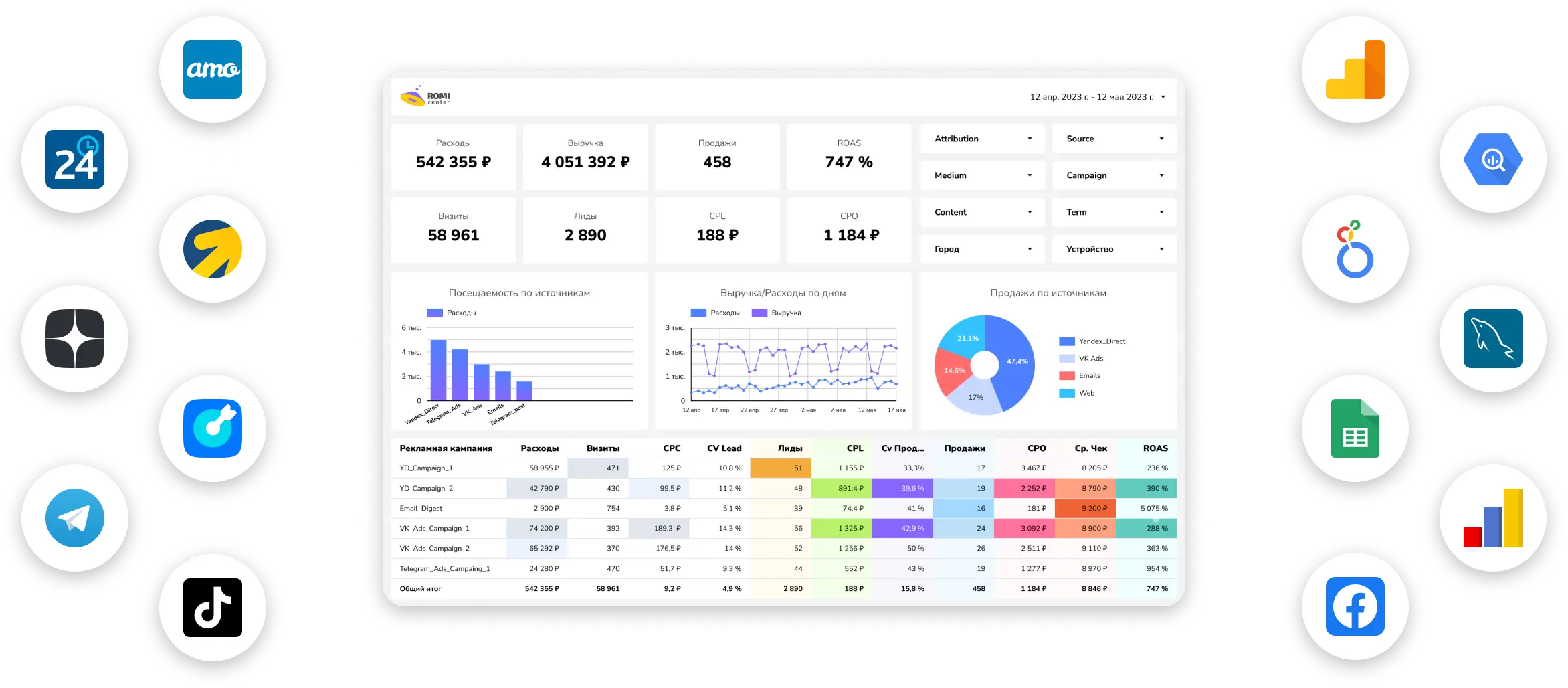Image resolution: width=1568 pixels, height=688 pixels.
Task: Select the Выручка 4 051 392 ₽ scorecard
Action: pyautogui.click(x=585, y=157)
